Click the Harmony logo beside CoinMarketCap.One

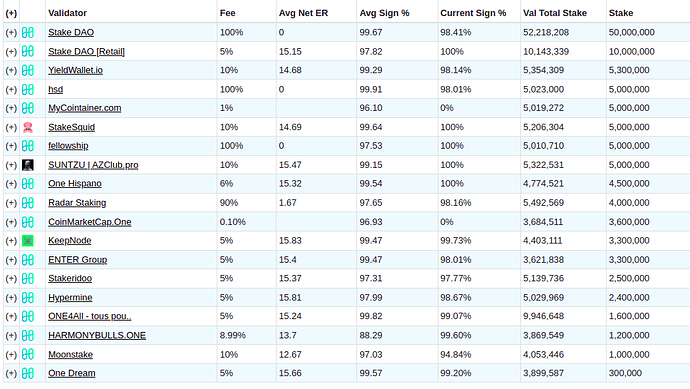28,222
